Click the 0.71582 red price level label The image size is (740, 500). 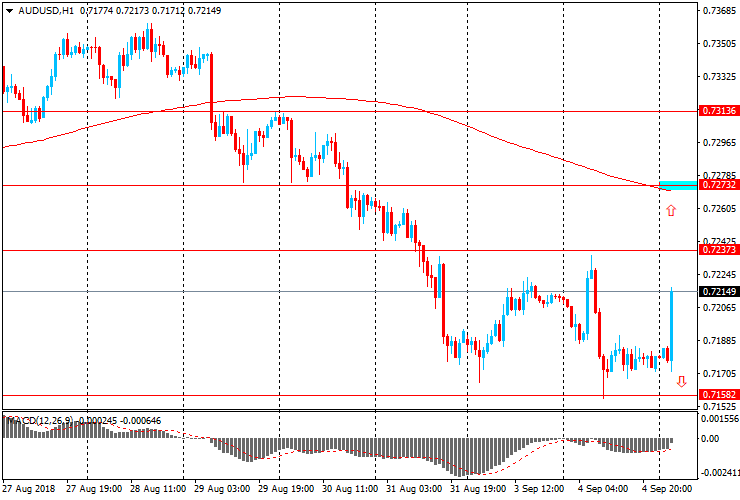pyautogui.click(x=719, y=394)
